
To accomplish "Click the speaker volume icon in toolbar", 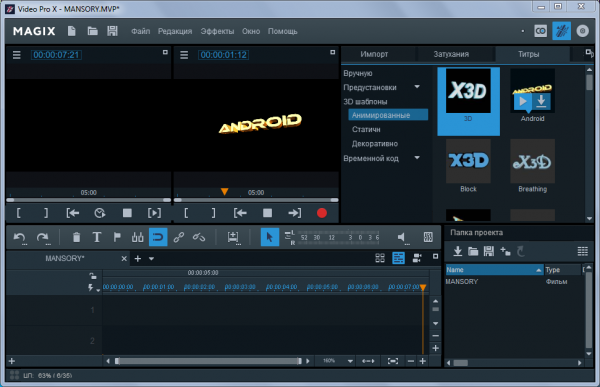I will point(402,238).
